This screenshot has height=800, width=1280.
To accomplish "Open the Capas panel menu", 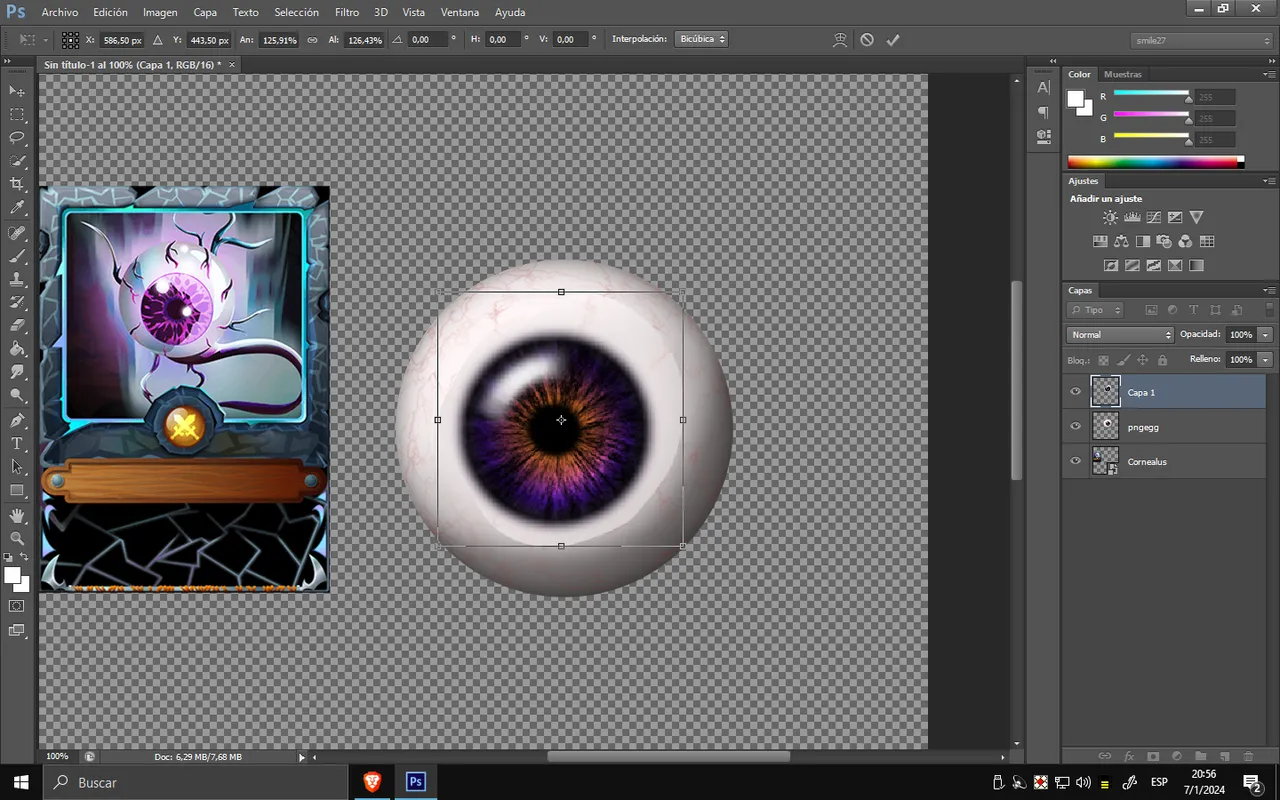I will tap(1268, 290).
